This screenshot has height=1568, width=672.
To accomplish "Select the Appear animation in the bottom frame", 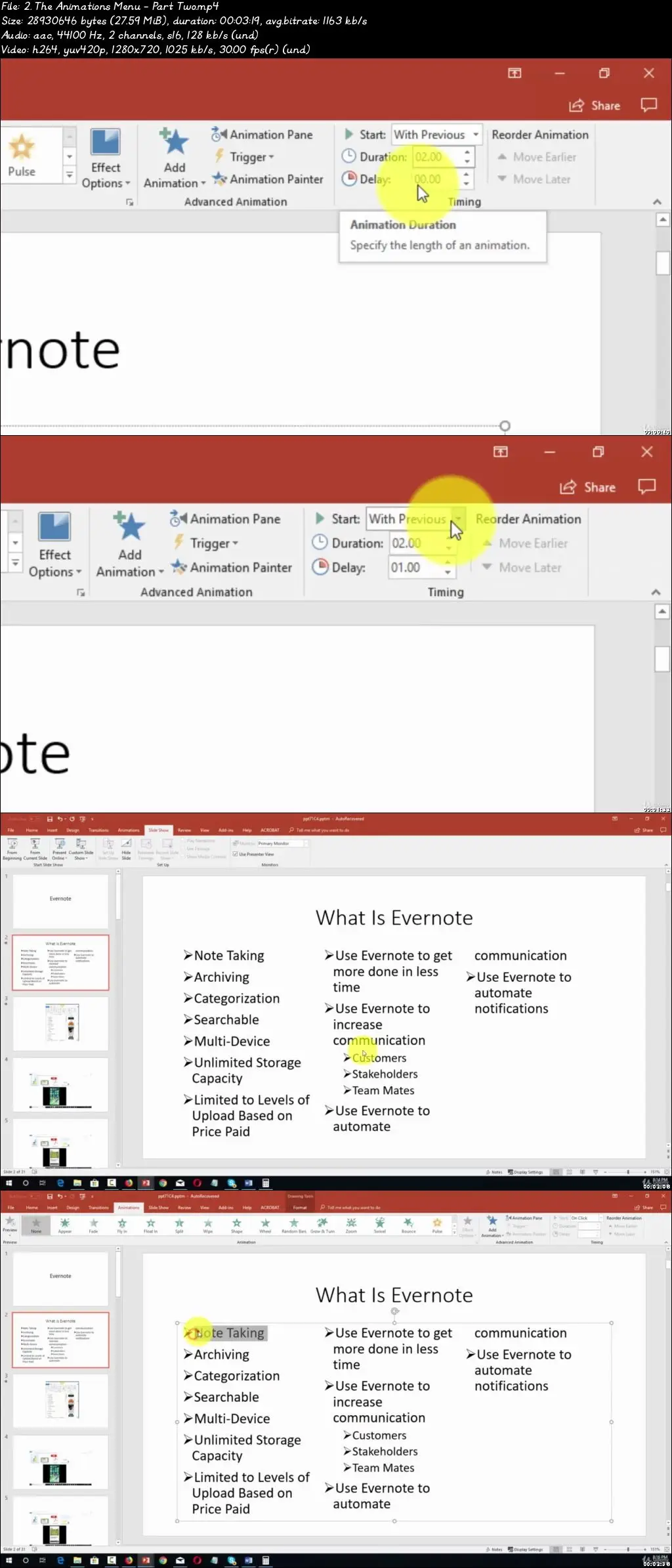I will 65,1225.
